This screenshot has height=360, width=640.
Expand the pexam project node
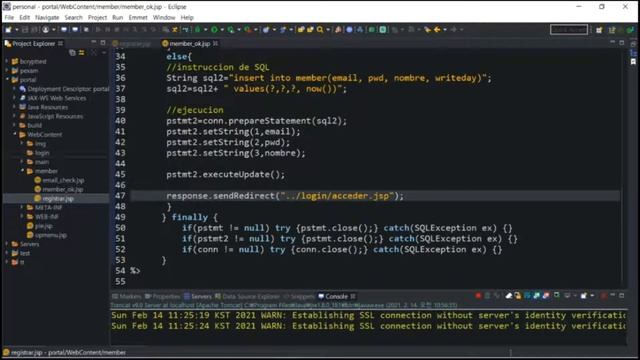[x=7, y=71]
